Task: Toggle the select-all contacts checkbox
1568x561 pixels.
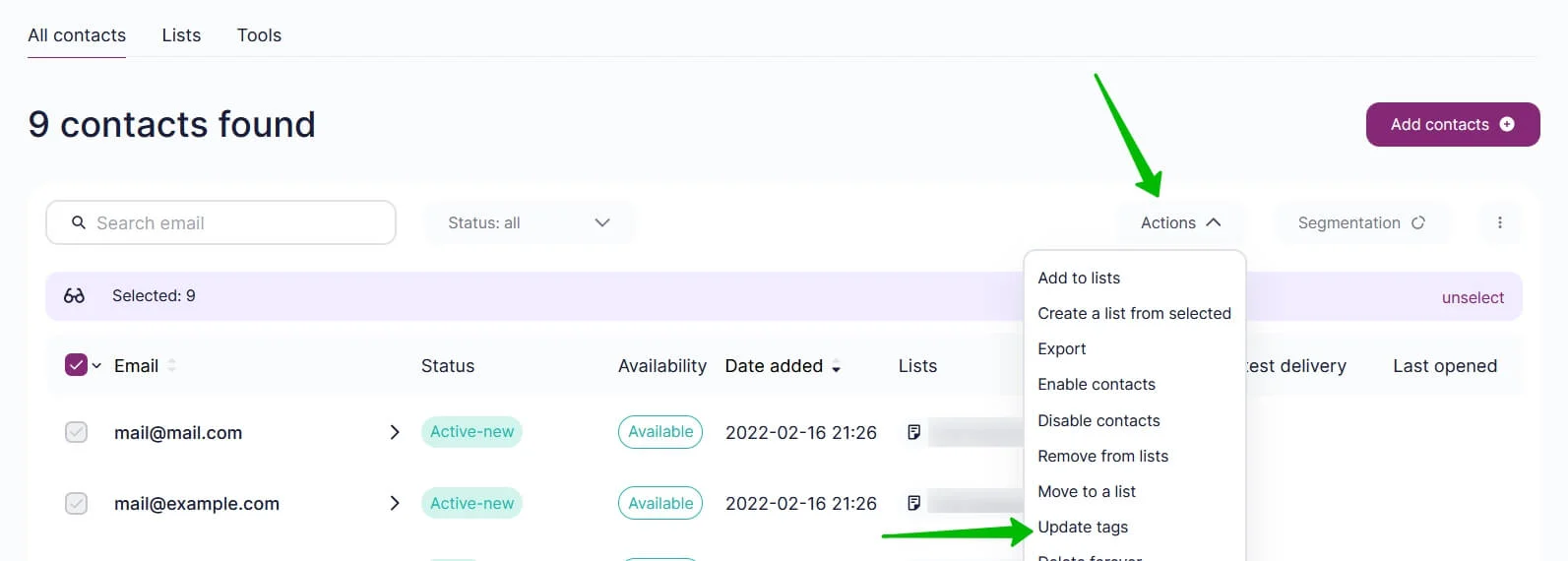Action: 76,365
